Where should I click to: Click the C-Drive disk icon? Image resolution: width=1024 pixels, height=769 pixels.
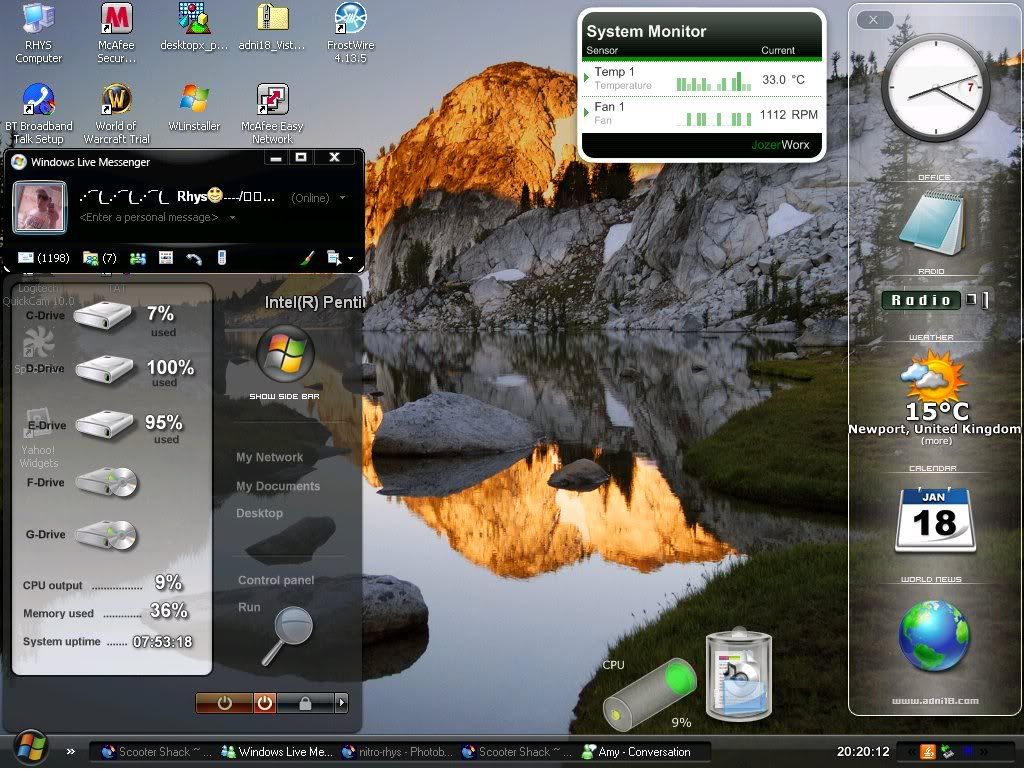point(105,317)
